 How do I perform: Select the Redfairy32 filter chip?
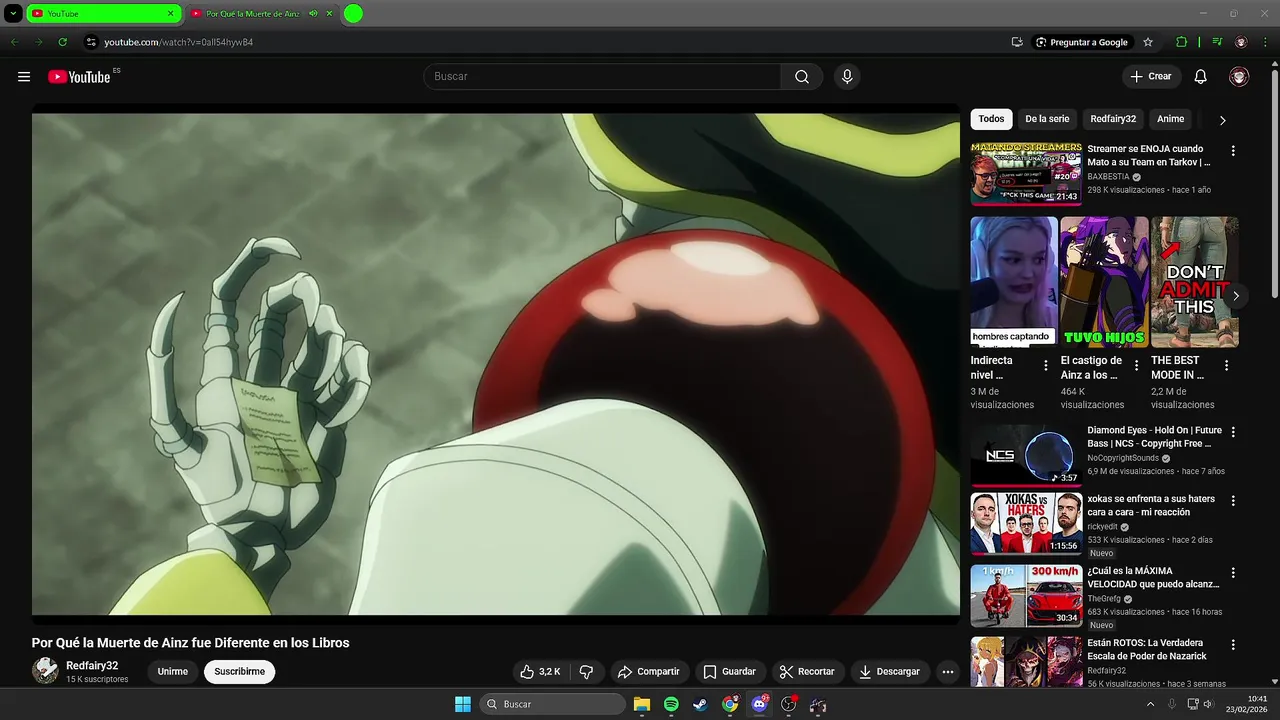[x=1113, y=119]
